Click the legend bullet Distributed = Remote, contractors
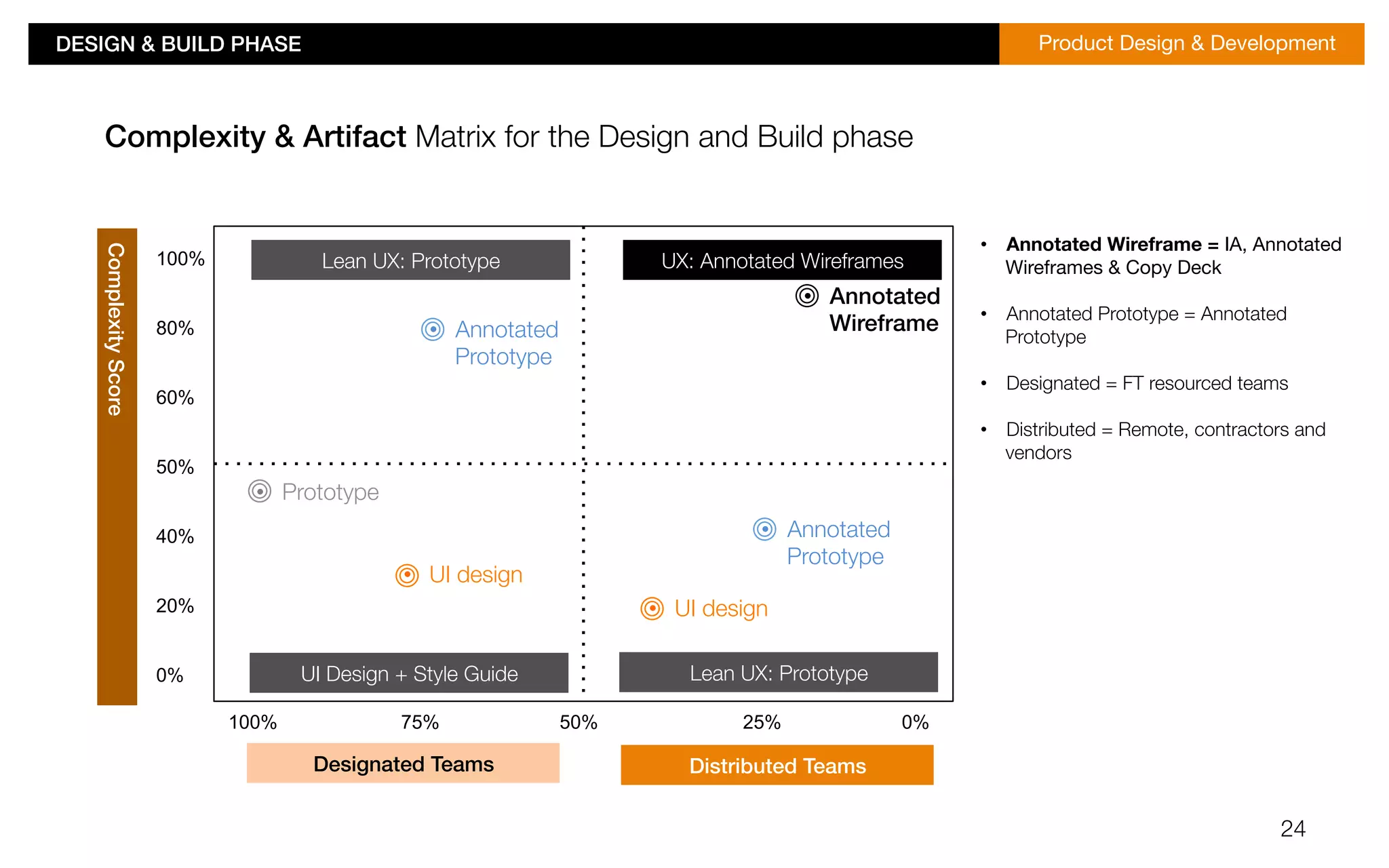 [1165, 441]
